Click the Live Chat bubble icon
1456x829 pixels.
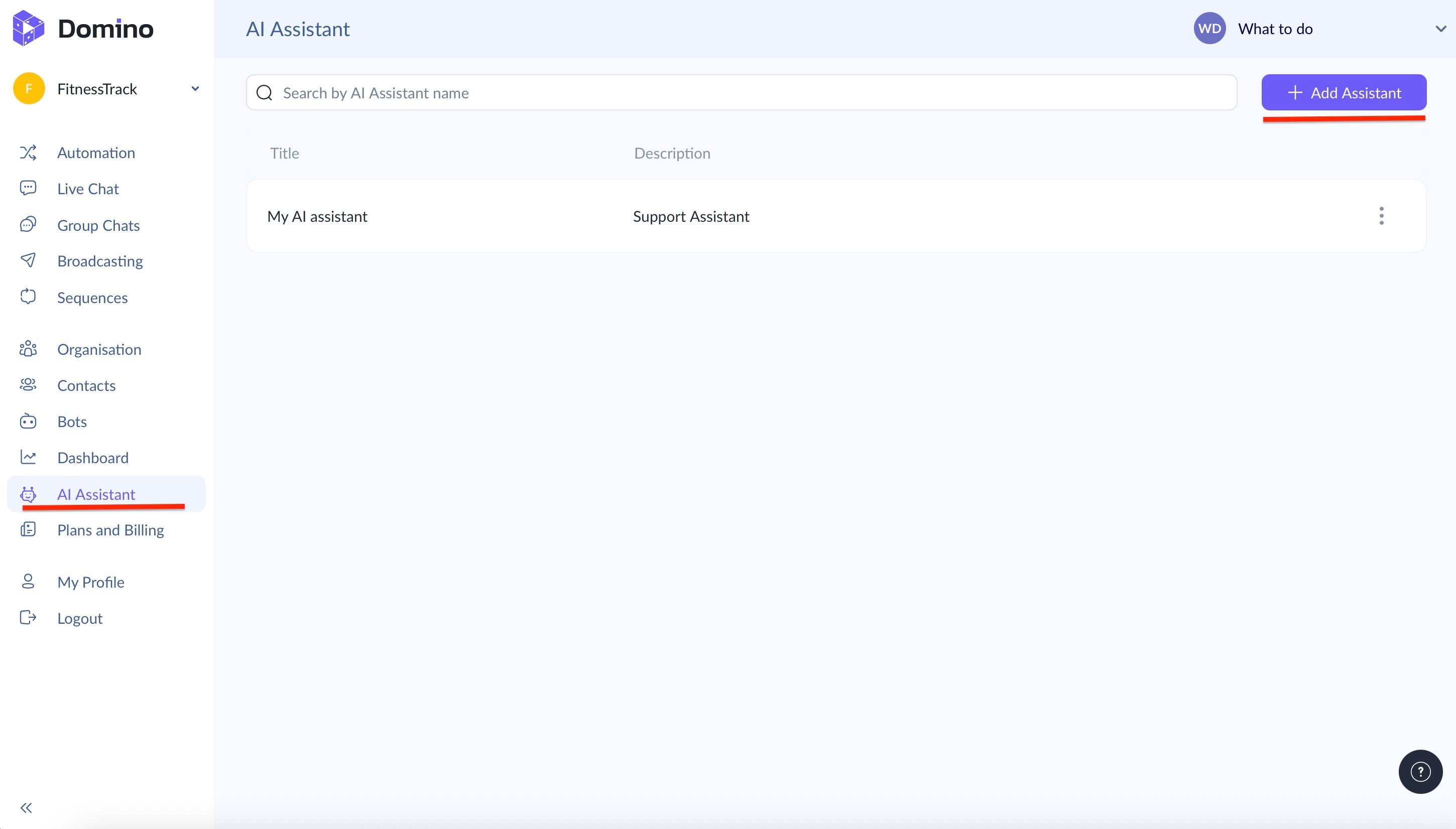click(28, 189)
